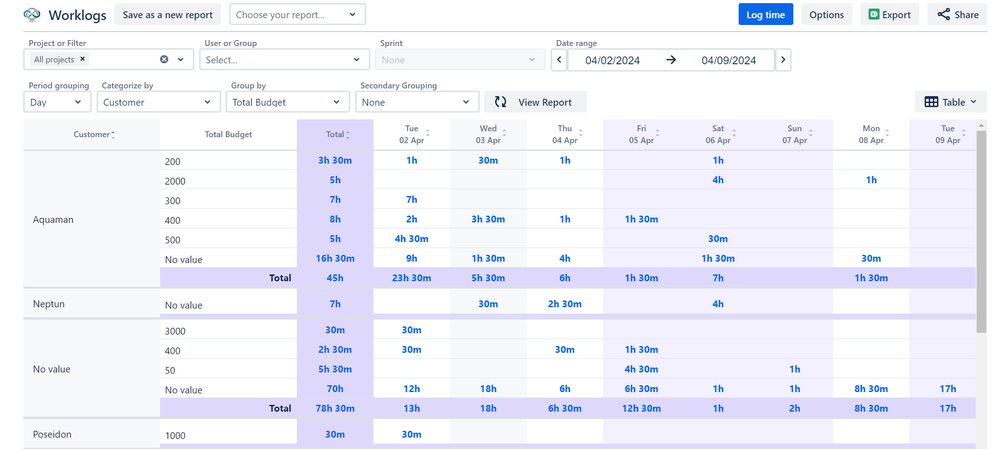This screenshot has height=449, width=999.
Task: Click the end date 04/09/2024 field
Action: coord(729,60)
